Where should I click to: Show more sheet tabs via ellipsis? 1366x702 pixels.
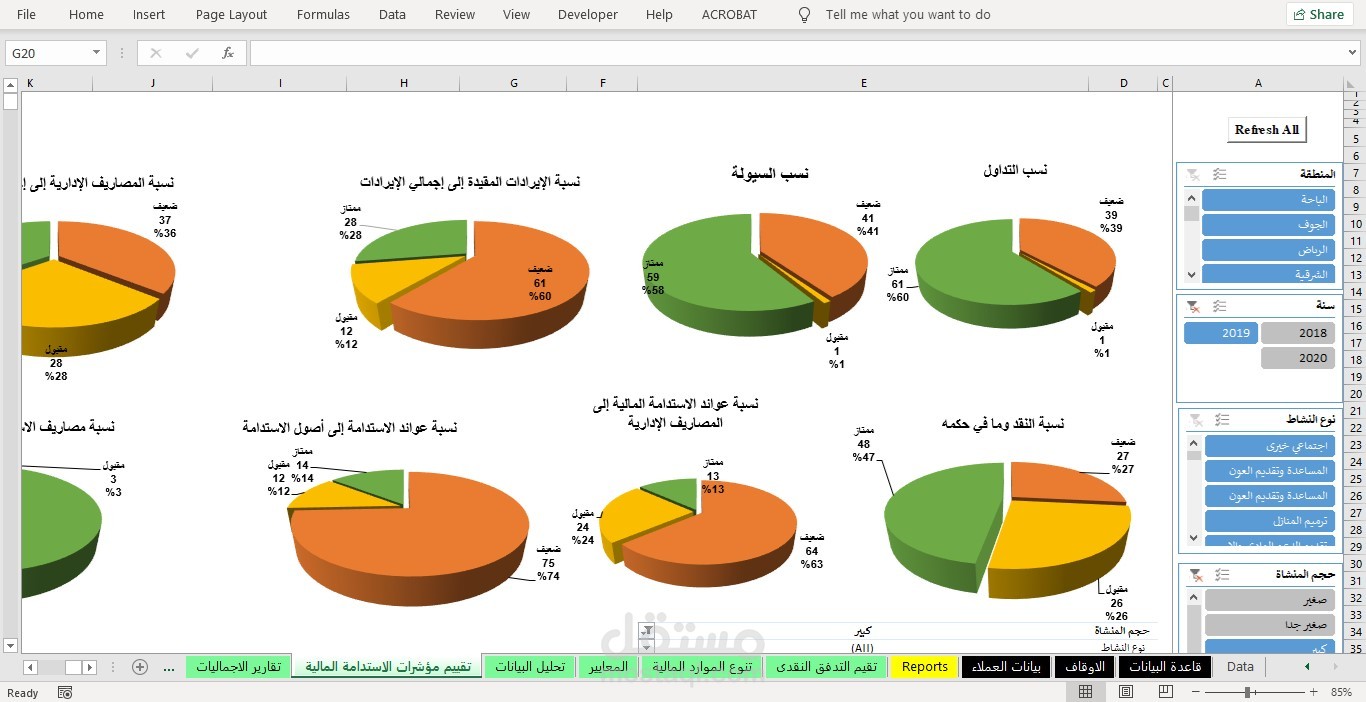pyautogui.click(x=168, y=667)
